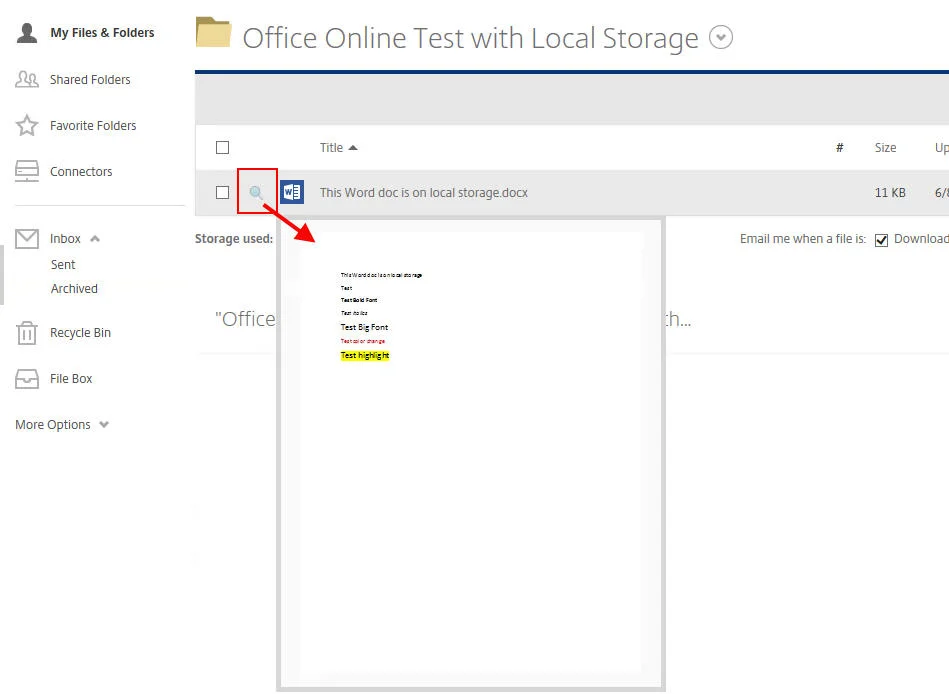Sort by the # column
The image size is (949, 694).
coord(839,148)
